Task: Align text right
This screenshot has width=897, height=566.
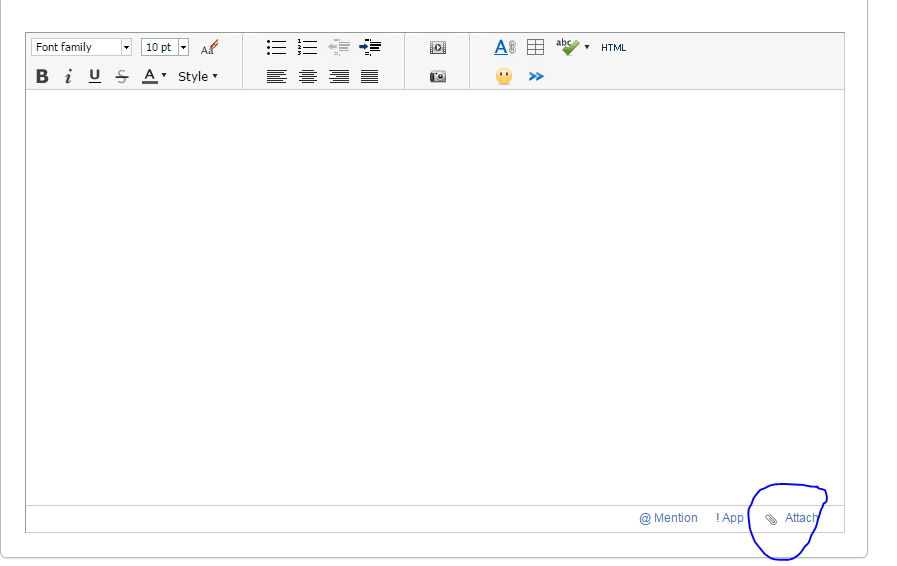Action: coord(339,76)
